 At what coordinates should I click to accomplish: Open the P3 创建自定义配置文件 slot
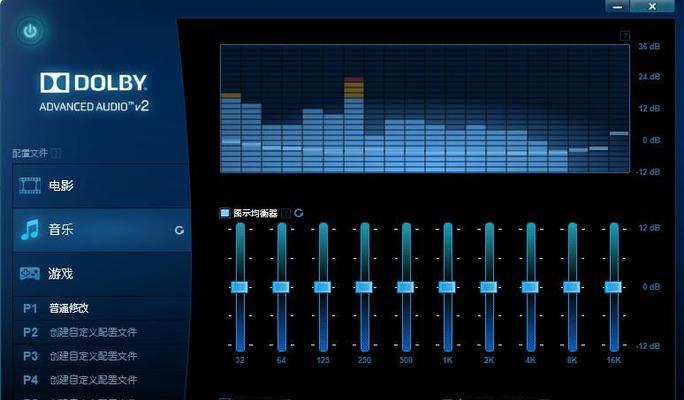(x=102, y=356)
